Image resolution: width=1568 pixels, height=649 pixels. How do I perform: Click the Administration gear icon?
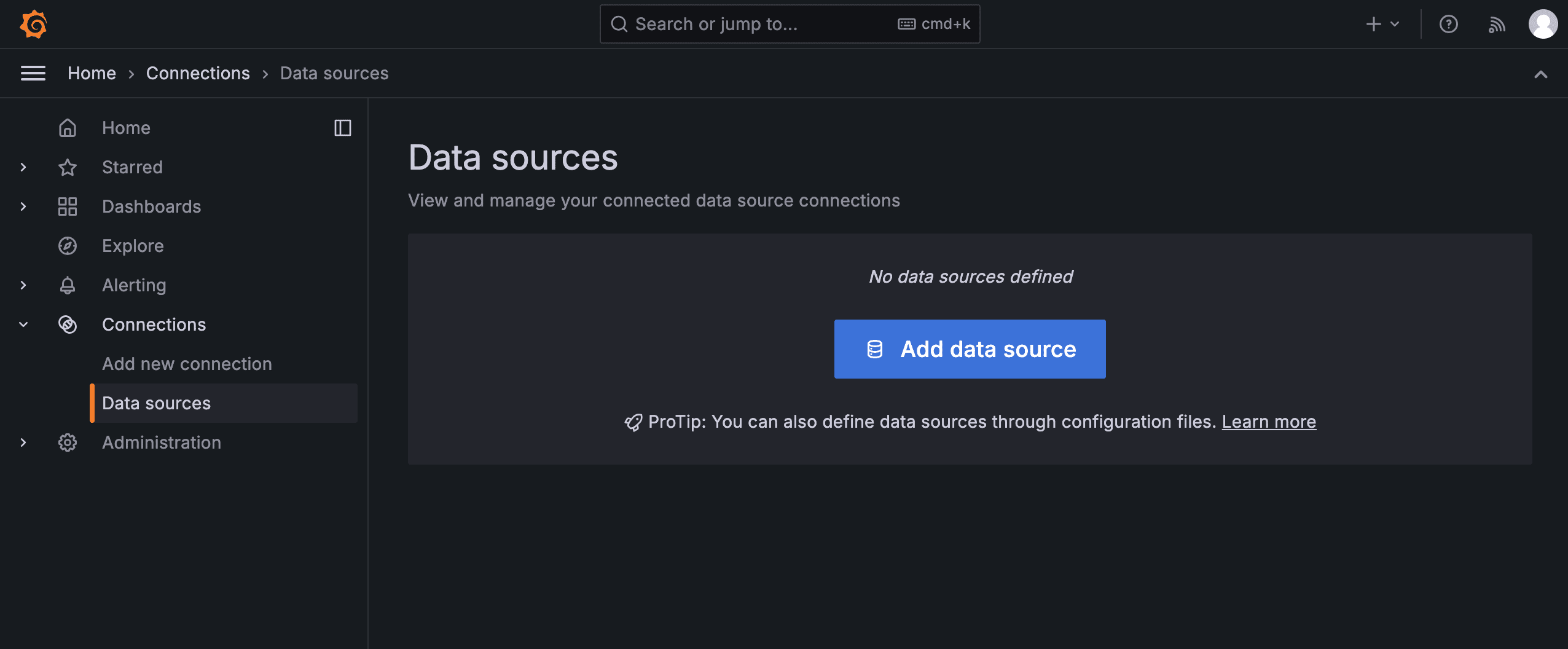68,442
